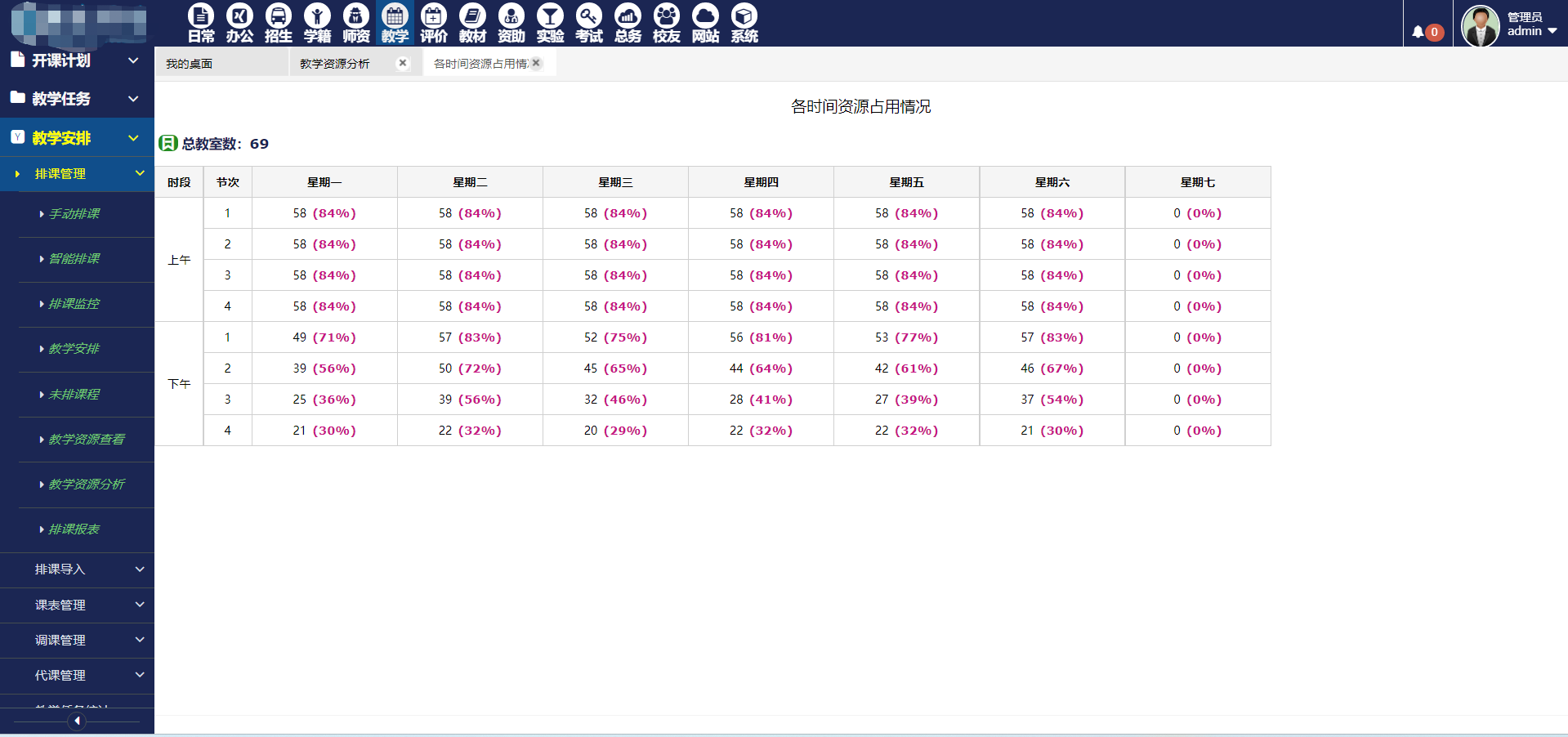This screenshot has width=1568, height=737.
Task: Open the 校友 module icon
Action: pos(667,23)
